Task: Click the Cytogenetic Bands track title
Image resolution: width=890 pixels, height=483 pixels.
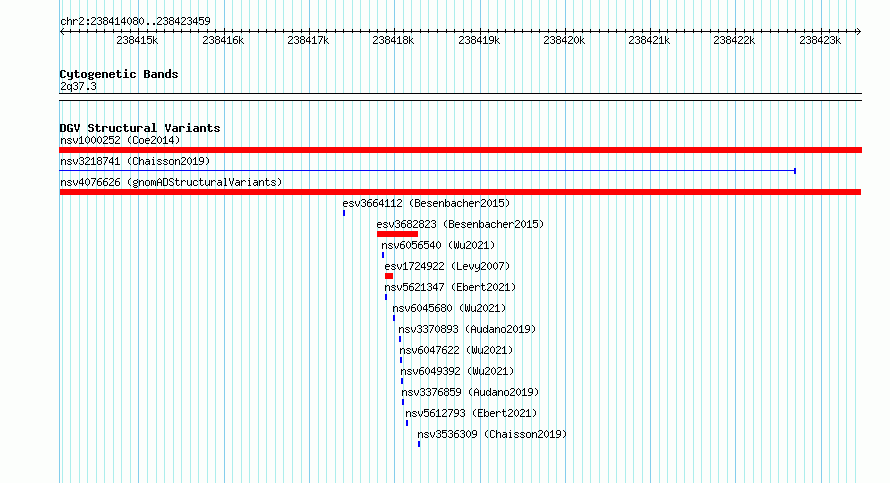Action: (119, 74)
